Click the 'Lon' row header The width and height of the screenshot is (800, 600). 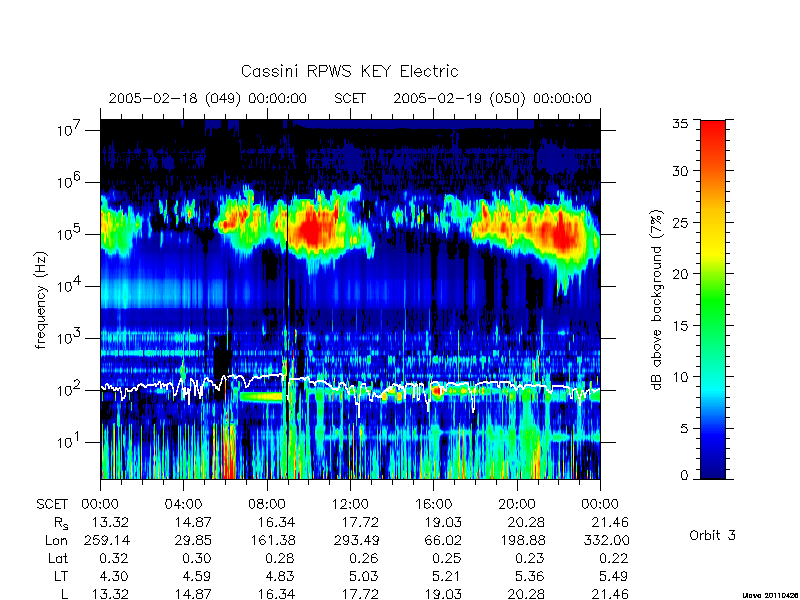[x=56, y=540]
